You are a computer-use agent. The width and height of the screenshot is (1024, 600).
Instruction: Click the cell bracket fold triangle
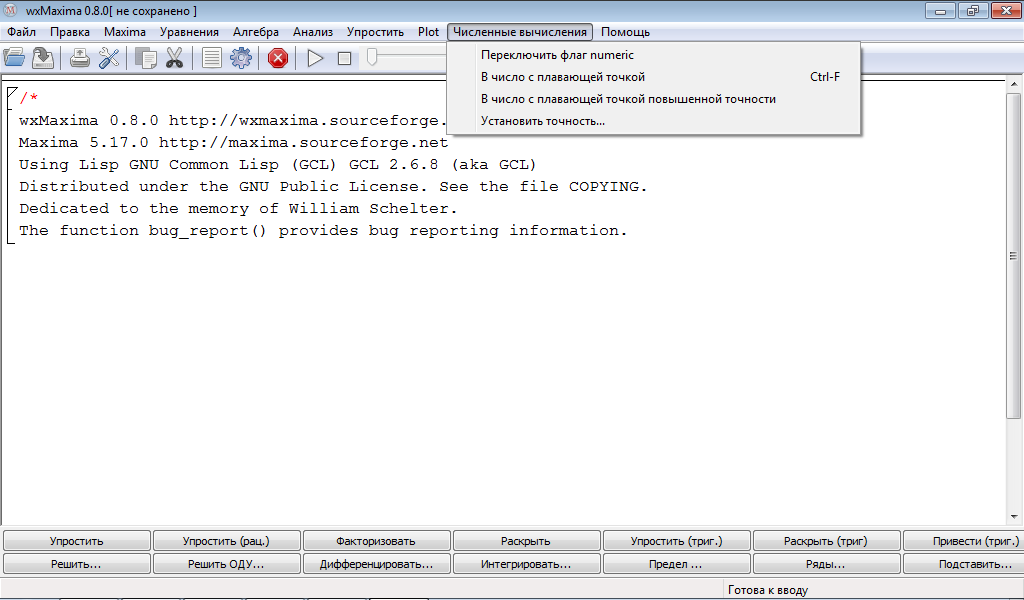coord(12,96)
